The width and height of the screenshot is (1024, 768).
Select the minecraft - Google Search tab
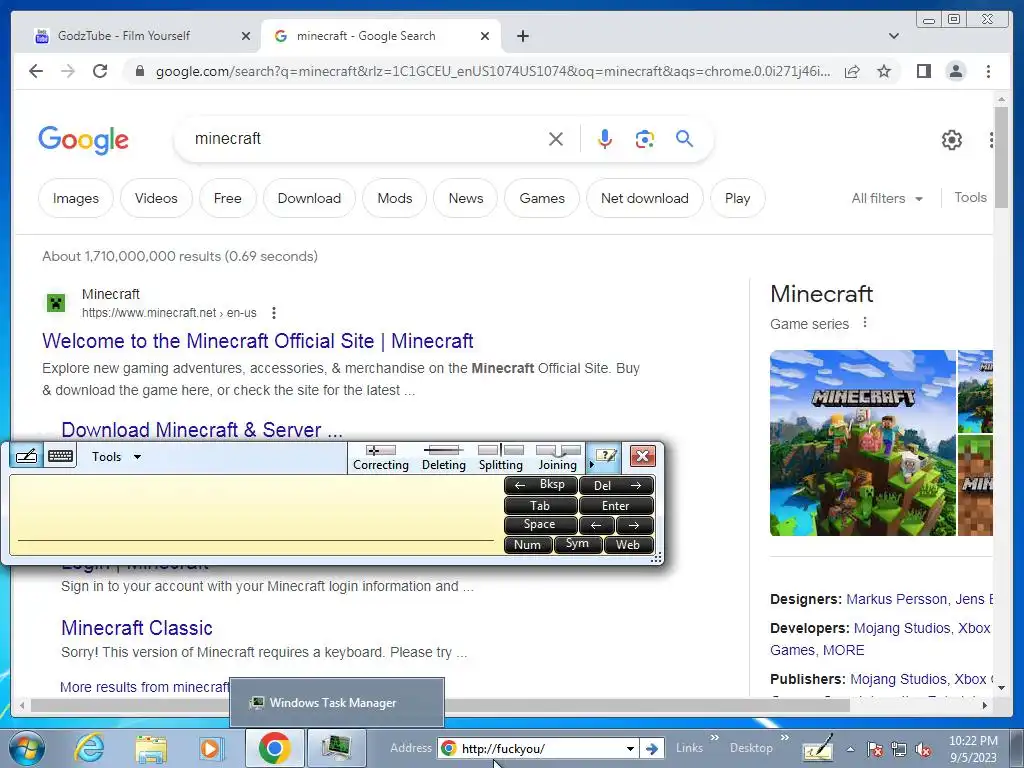381,36
